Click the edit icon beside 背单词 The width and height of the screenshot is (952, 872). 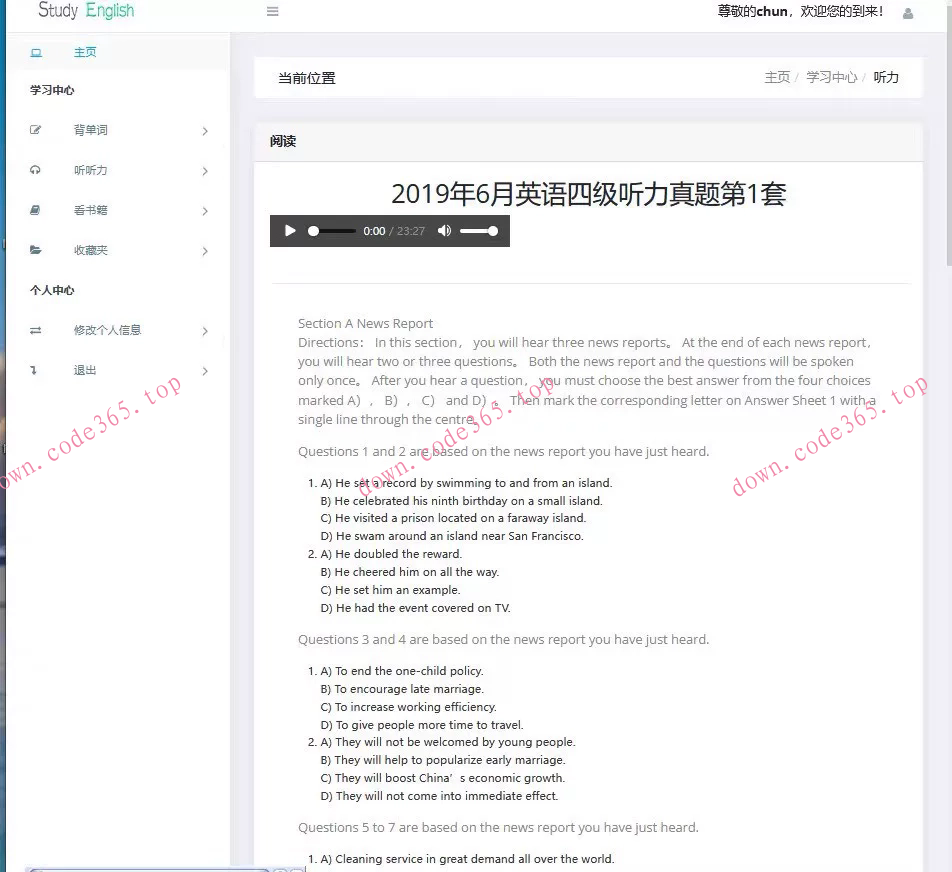pos(36,130)
